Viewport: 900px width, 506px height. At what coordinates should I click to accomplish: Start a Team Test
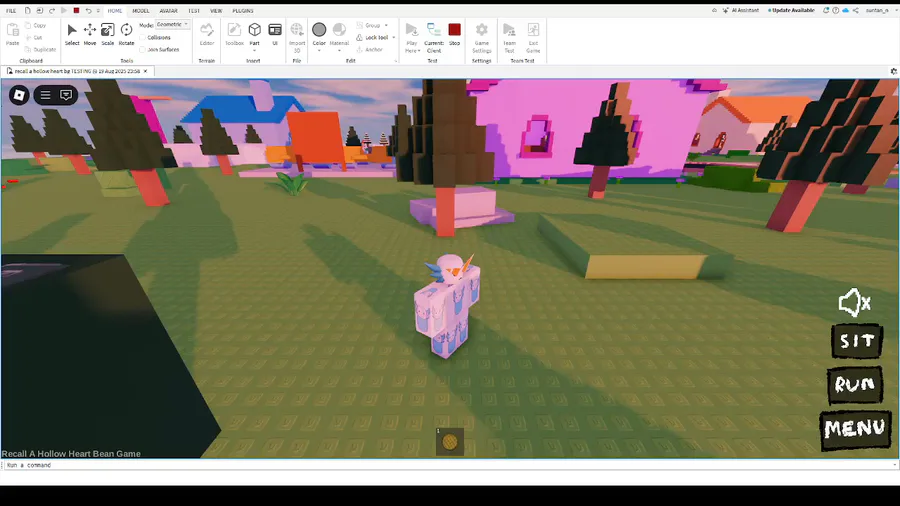click(x=509, y=37)
